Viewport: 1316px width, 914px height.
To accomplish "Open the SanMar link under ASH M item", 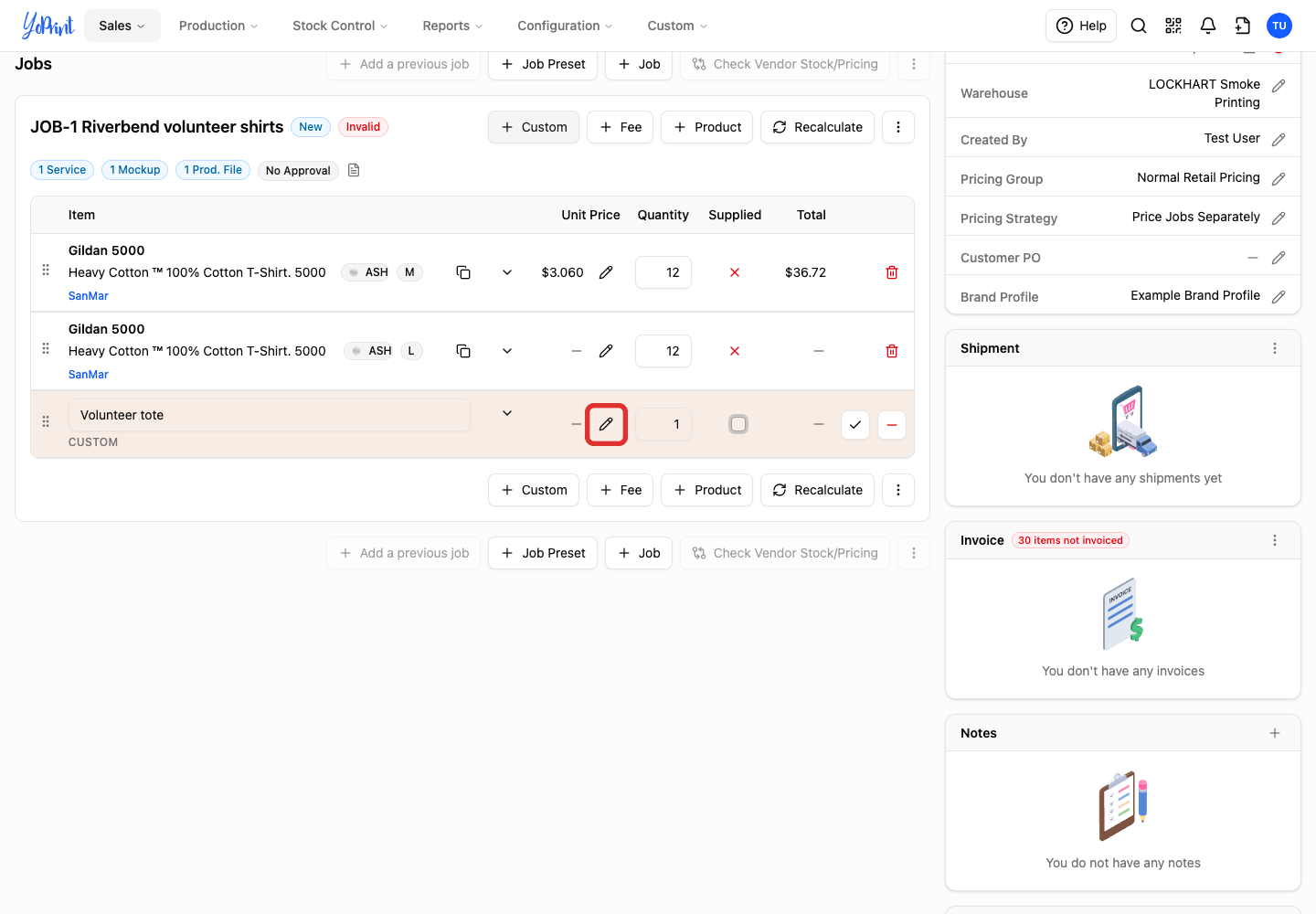I will point(89,296).
